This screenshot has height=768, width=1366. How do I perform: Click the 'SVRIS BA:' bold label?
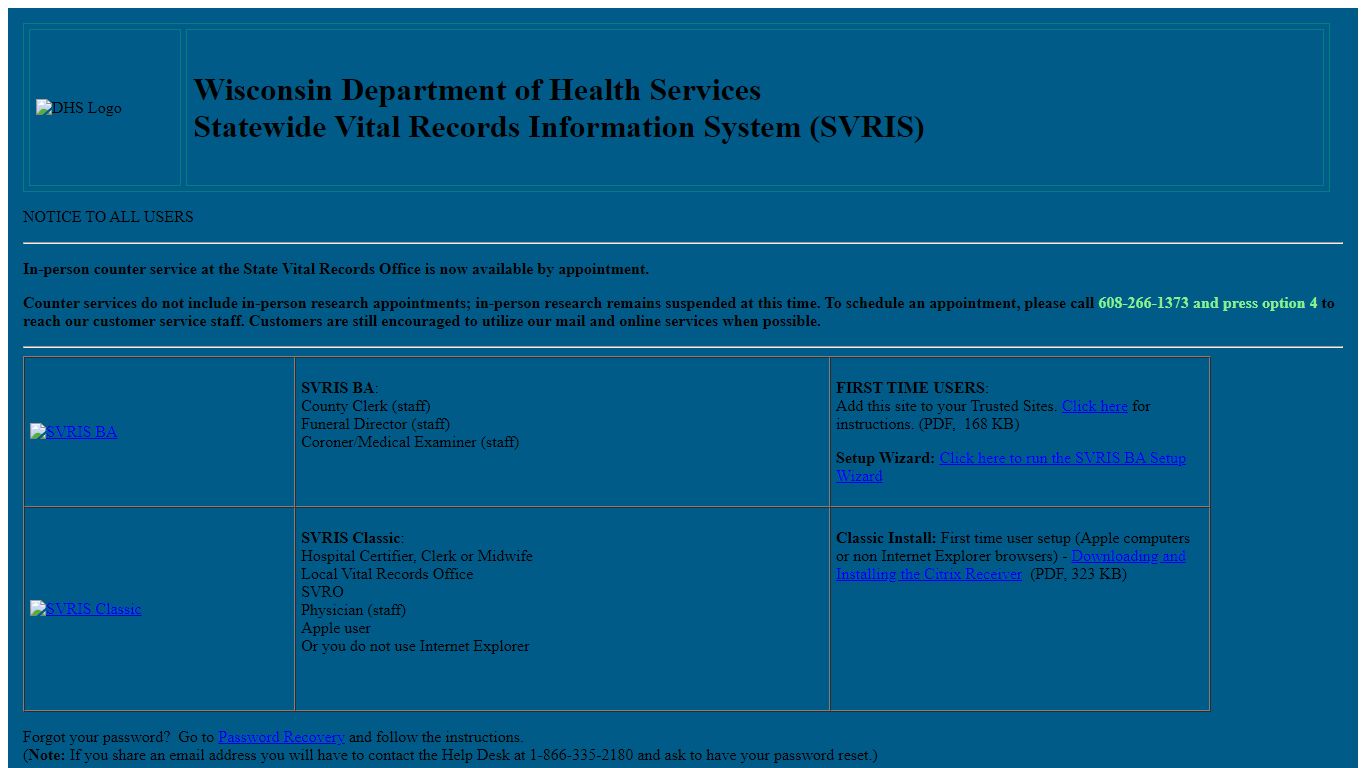(x=339, y=388)
